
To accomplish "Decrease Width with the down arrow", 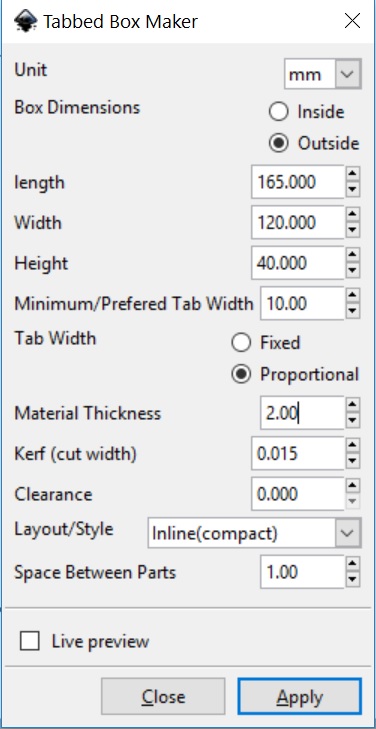I will (353, 230).
